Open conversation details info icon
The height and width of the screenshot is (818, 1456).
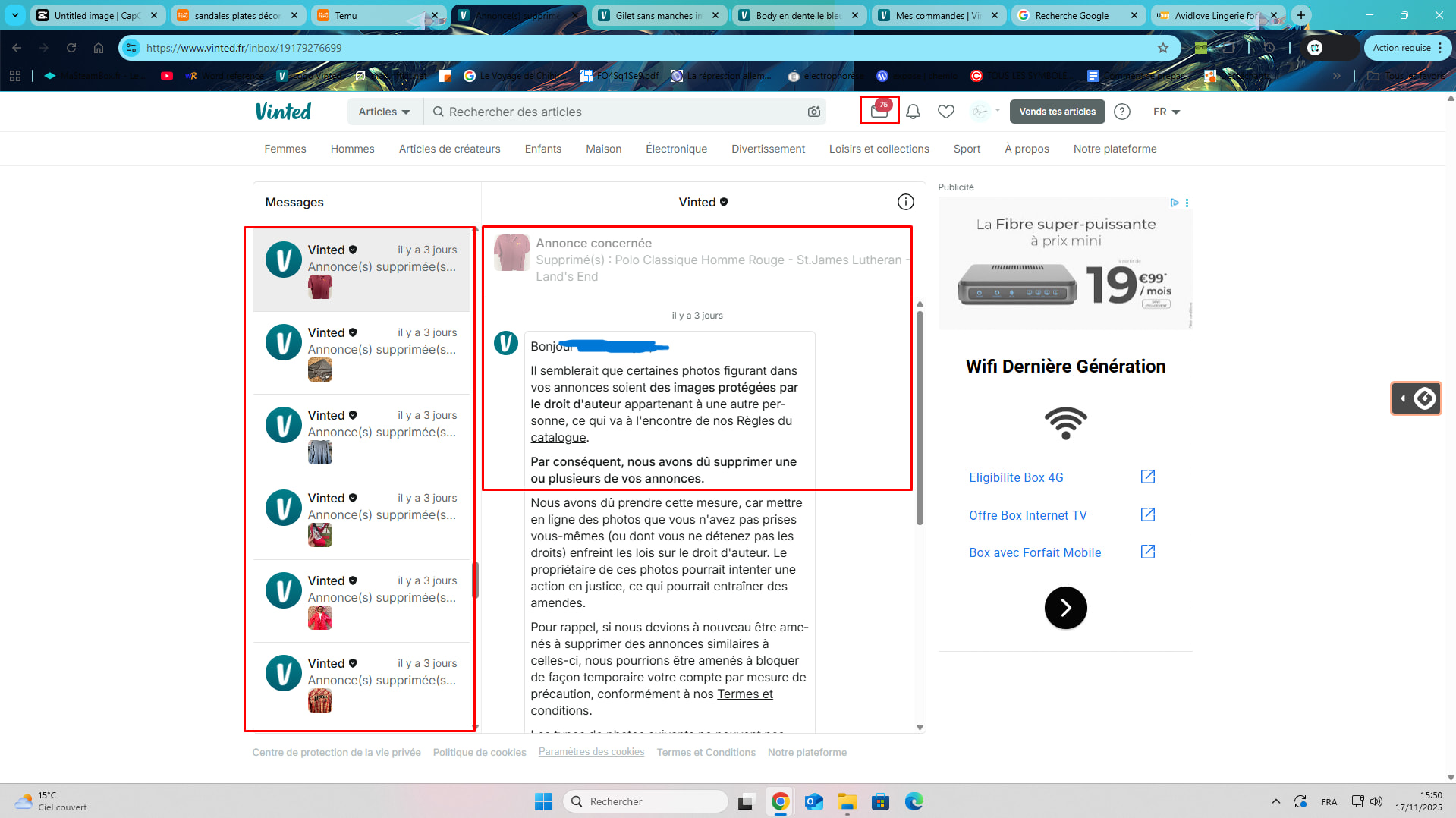point(905,202)
